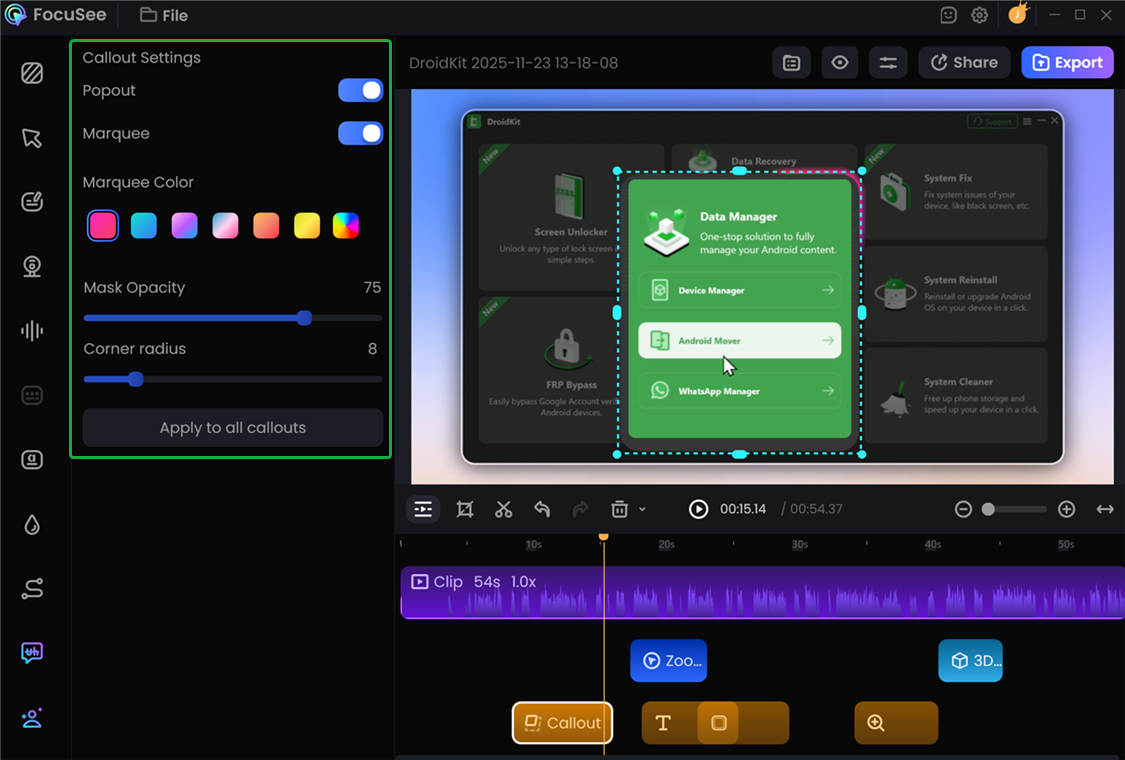Expand the delete options dropdown arrow
Image resolution: width=1125 pixels, height=760 pixels.
tap(642, 510)
